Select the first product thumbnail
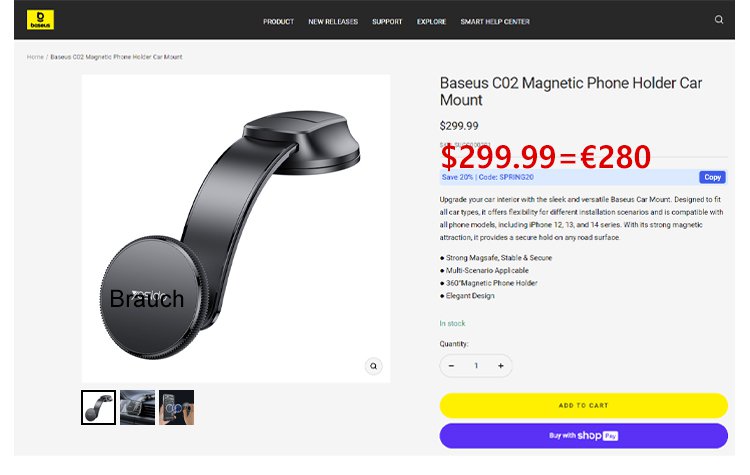This screenshot has height=475, width=750. click(98, 407)
